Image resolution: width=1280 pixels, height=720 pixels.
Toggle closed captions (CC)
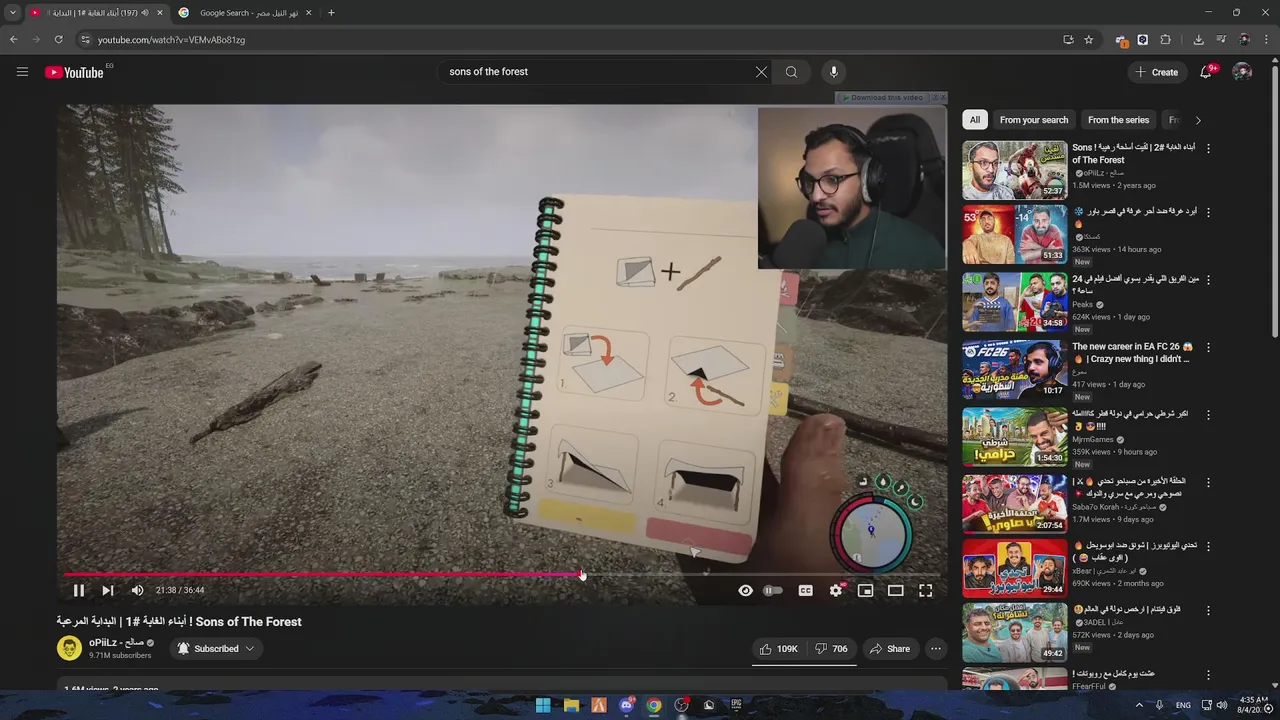805,591
